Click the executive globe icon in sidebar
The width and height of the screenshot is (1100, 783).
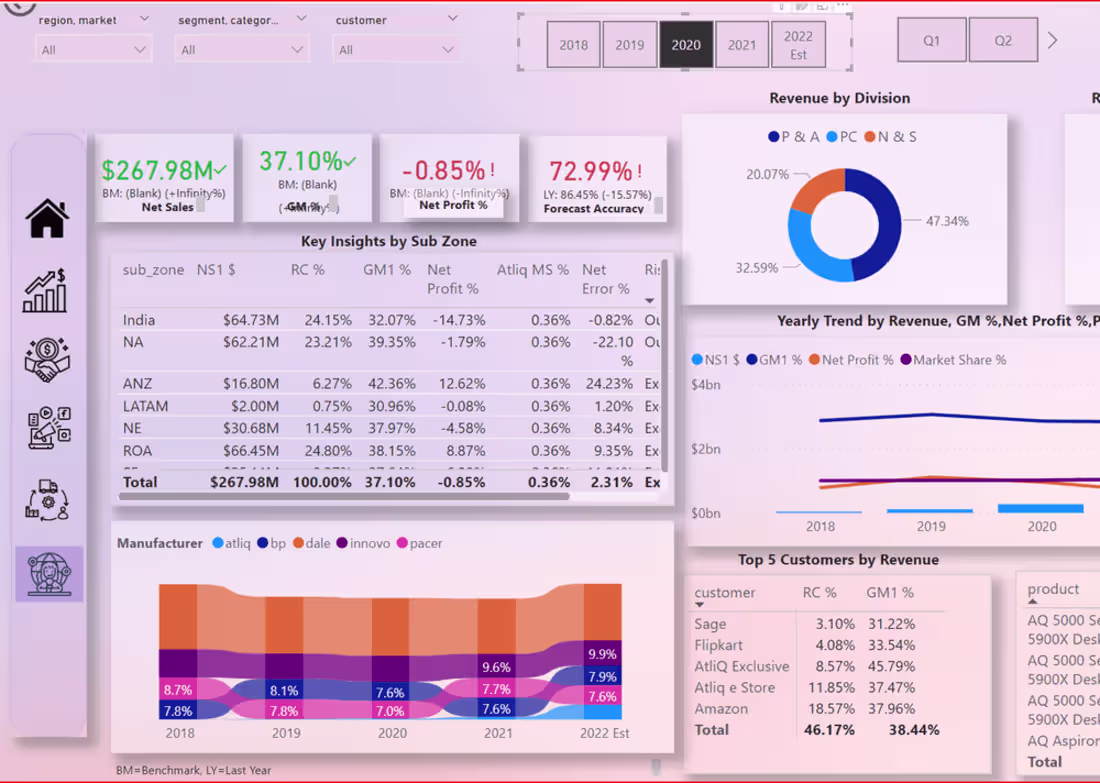(48, 573)
